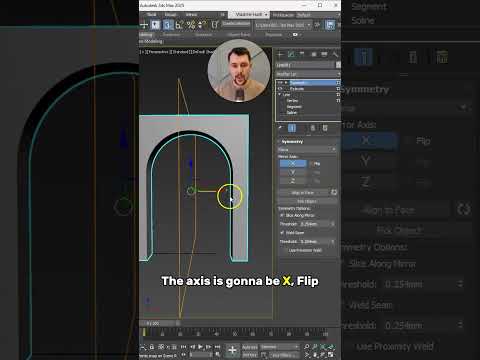Click Use Proximity Weld button
This screenshot has height=360, width=480.
coord(305,250)
